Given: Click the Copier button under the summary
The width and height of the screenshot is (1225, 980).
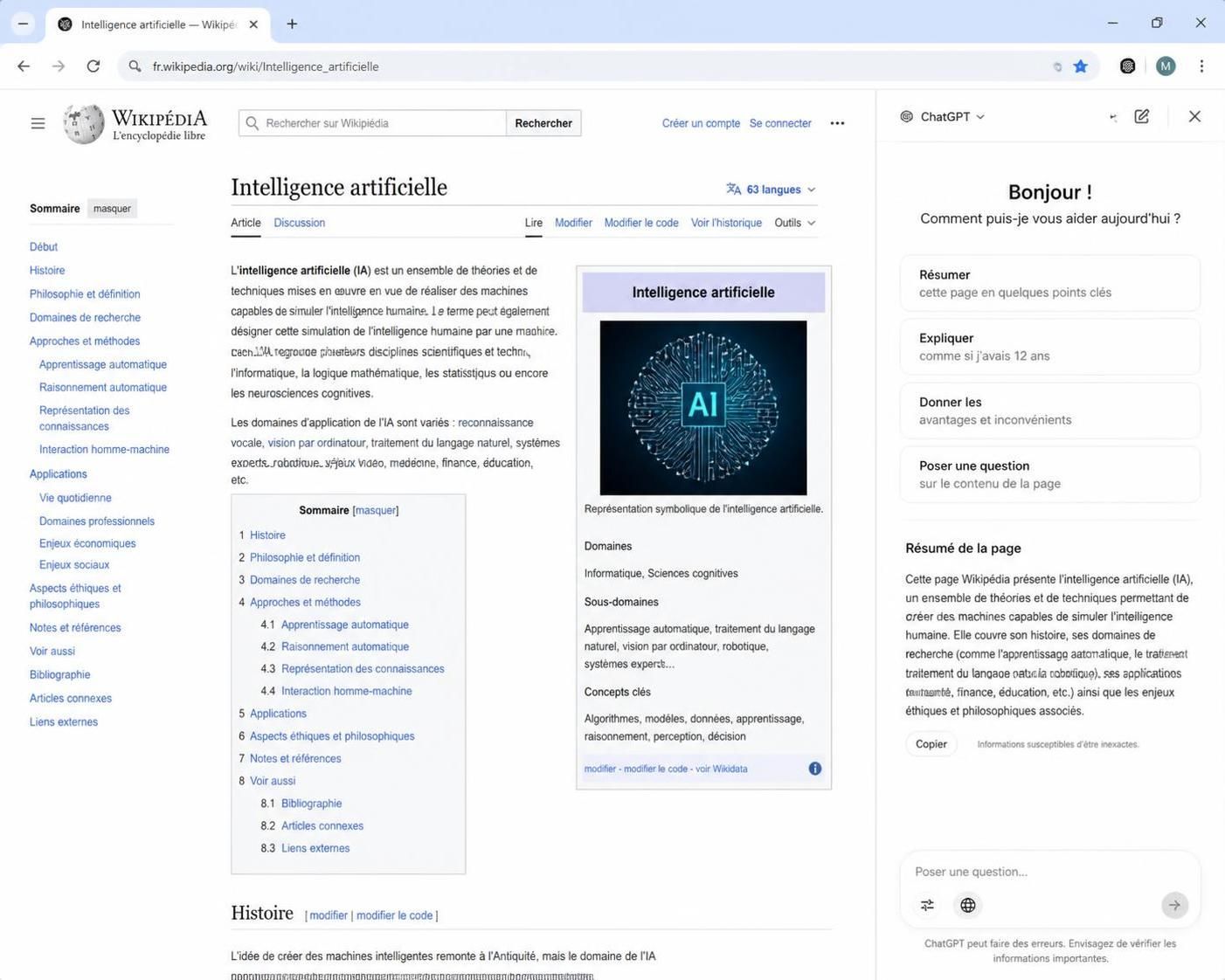Looking at the screenshot, I should pos(931,744).
